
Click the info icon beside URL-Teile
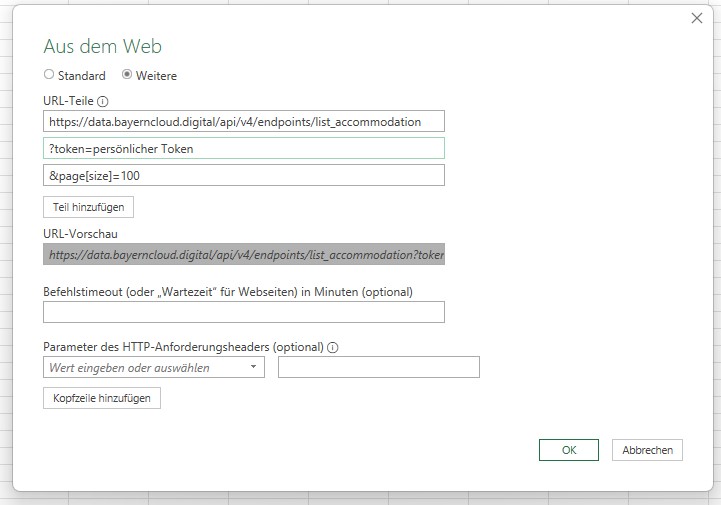[103, 101]
